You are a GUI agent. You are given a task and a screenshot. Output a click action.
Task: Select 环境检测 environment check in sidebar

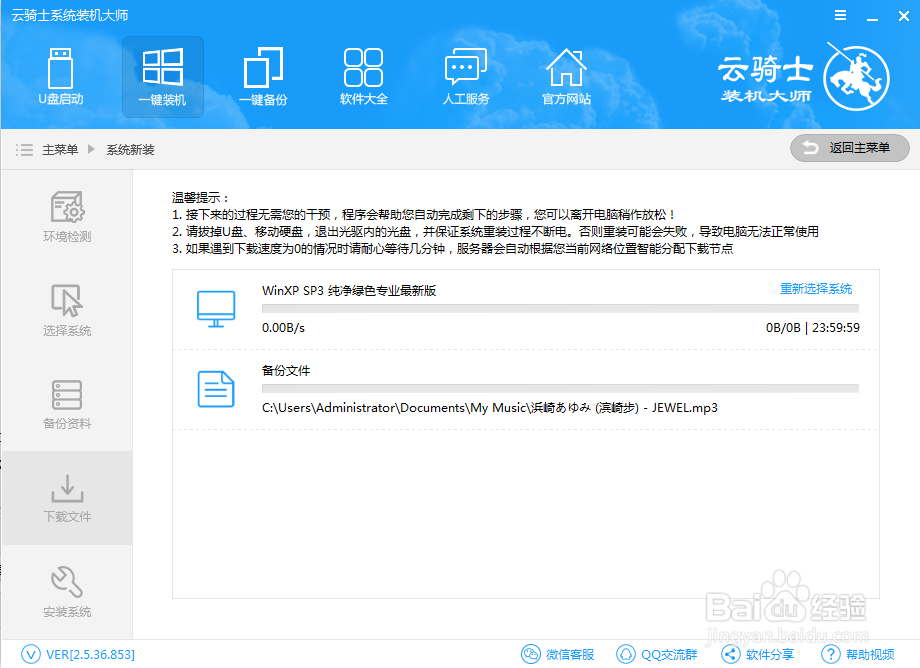click(x=66, y=214)
